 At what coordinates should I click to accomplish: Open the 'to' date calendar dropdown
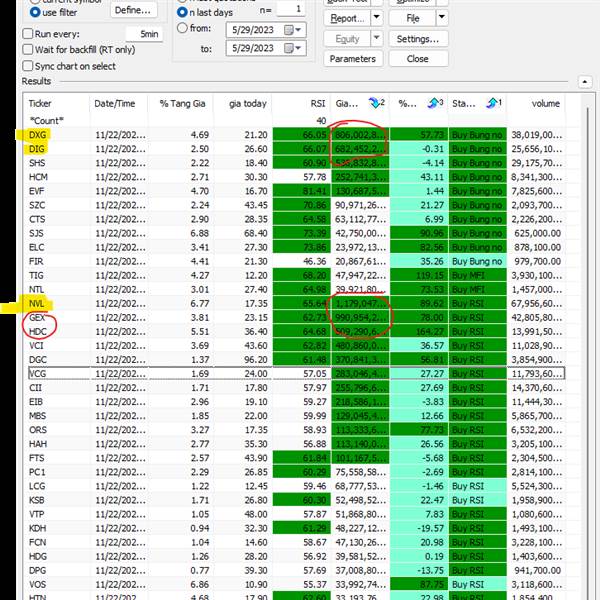pos(293,48)
